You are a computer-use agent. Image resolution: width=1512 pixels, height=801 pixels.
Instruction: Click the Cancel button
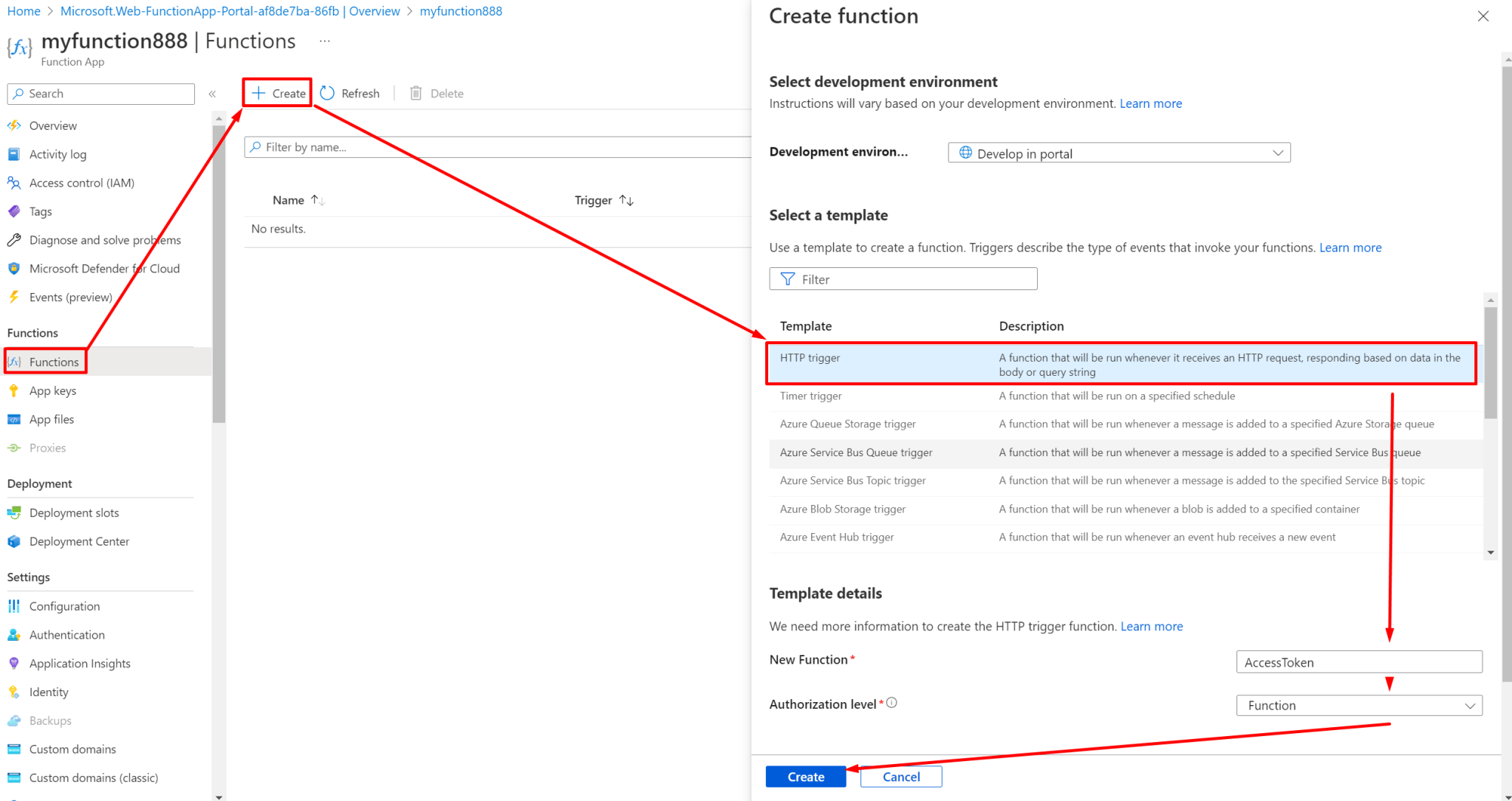pos(901,777)
